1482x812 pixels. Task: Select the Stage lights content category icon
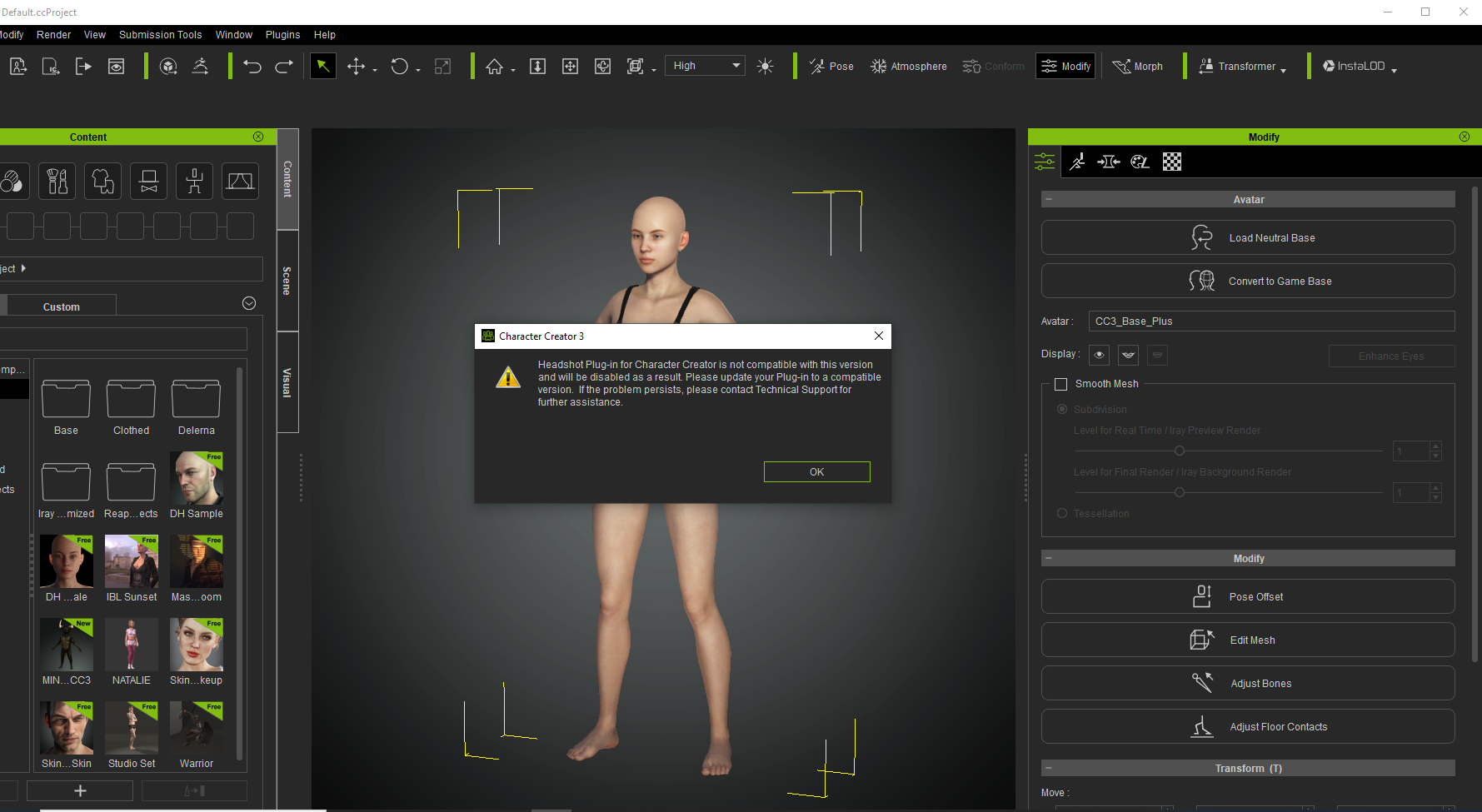pyautogui.click(x=240, y=181)
